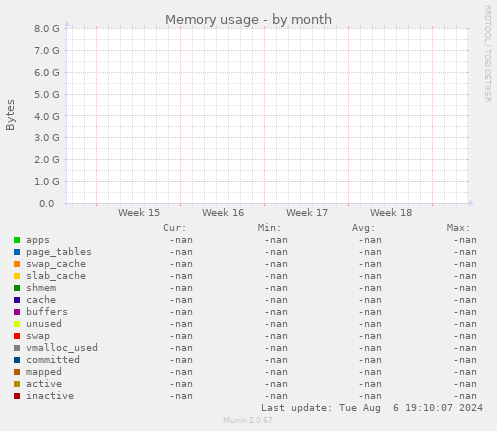Click the '5.0 G' y-axis label
This screenshot has height=431, width=497.
(47, 95)
